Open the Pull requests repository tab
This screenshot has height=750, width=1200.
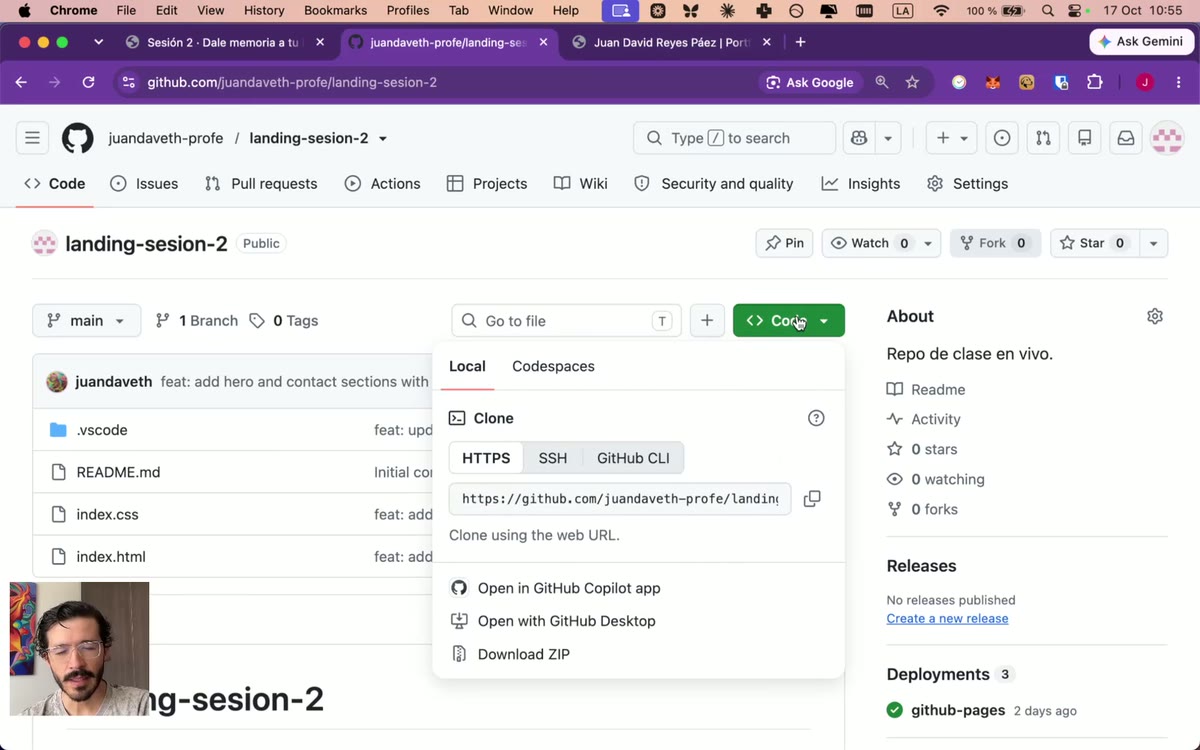point(260,184)
